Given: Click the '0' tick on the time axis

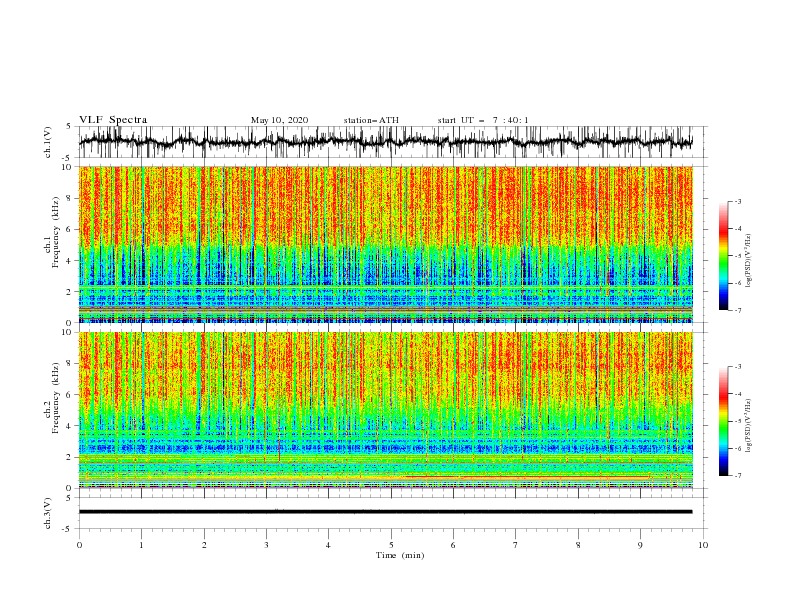Looking at the screenshot, I should pos(79,545).
